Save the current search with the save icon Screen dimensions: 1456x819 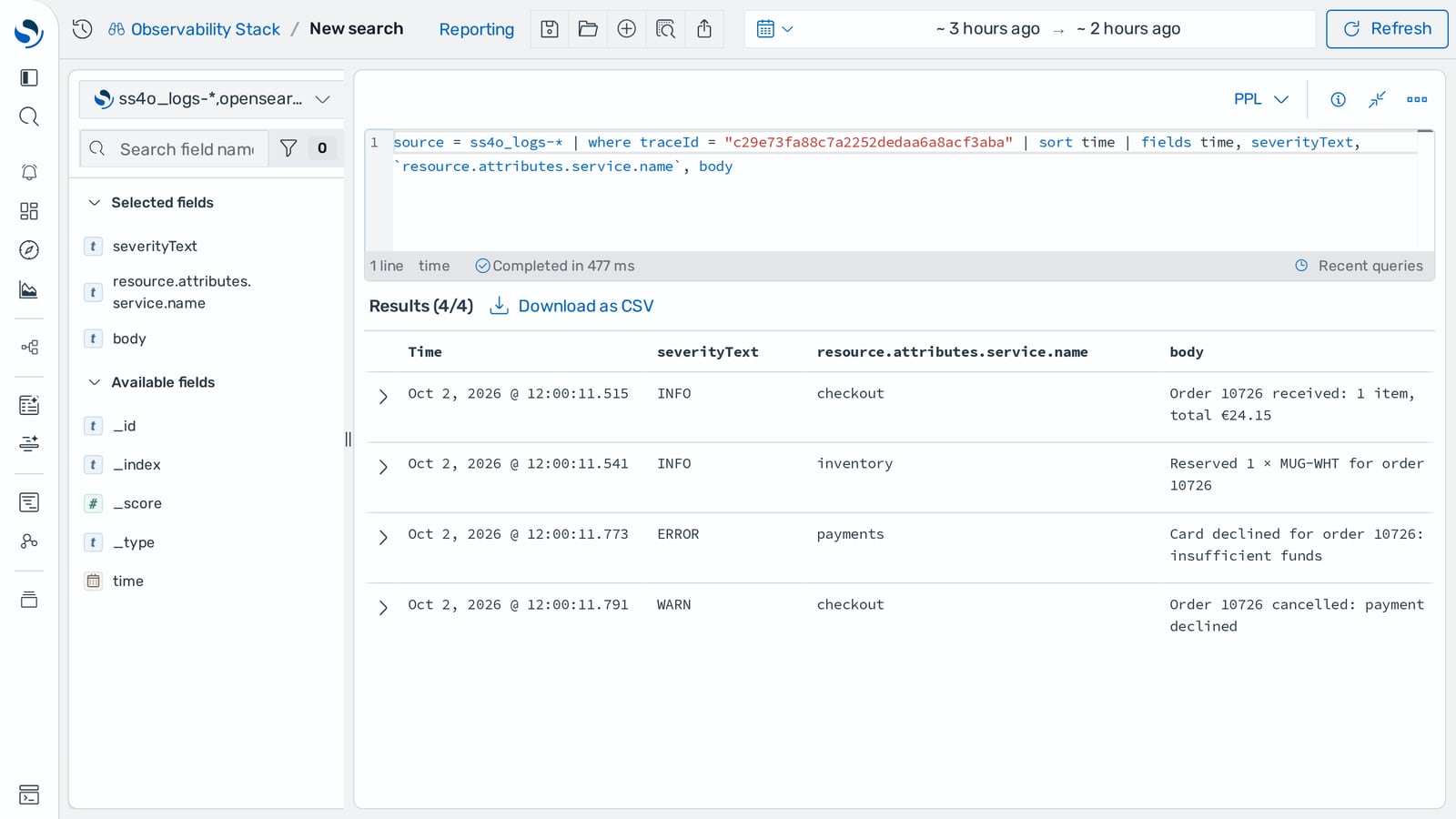coord(550,29)
